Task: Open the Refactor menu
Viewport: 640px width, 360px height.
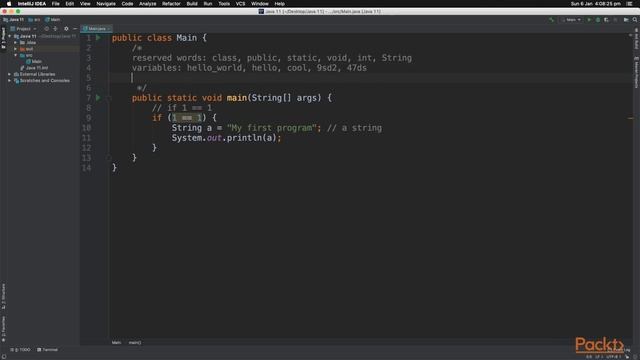Action: point(171,4)
